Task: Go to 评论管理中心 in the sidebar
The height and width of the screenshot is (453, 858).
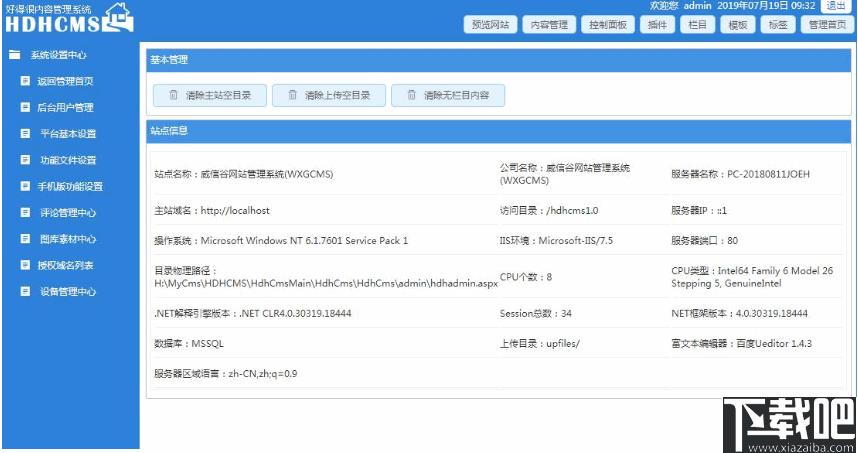Action: coord(67,213)
